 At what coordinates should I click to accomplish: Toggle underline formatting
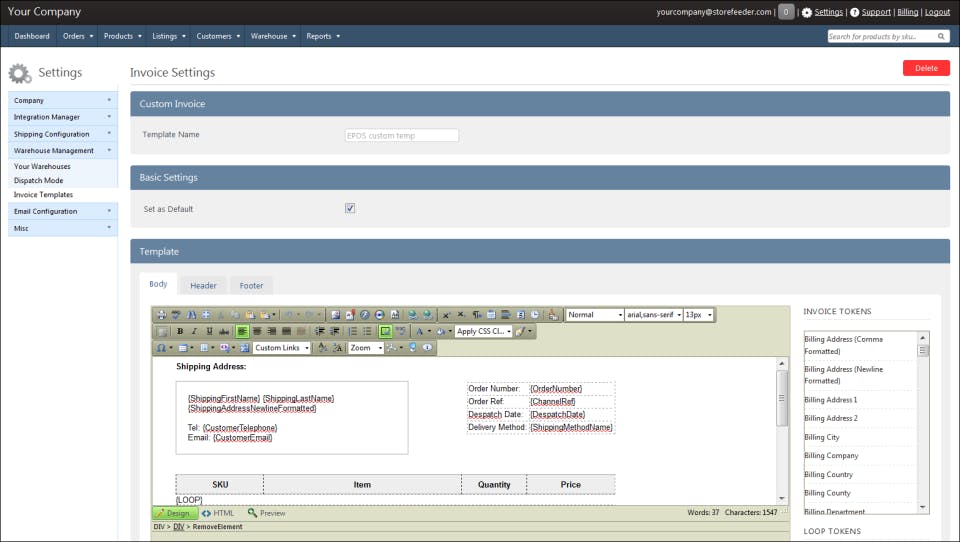[209, 331]
